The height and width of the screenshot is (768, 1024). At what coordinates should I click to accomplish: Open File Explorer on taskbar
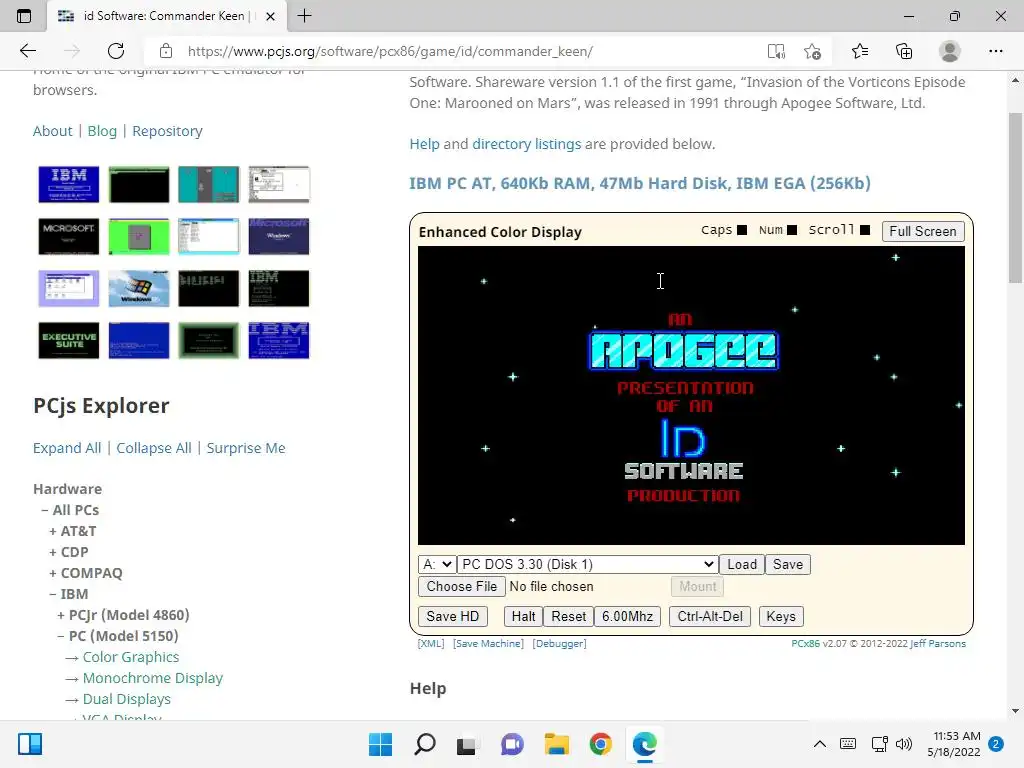556,744
